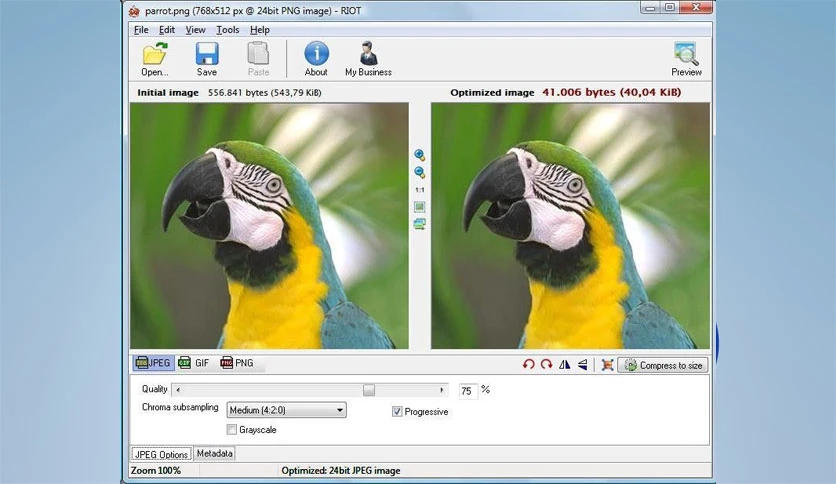Open the Help menu
This screenshot has width=836, height=484.
tap(260, 30)
